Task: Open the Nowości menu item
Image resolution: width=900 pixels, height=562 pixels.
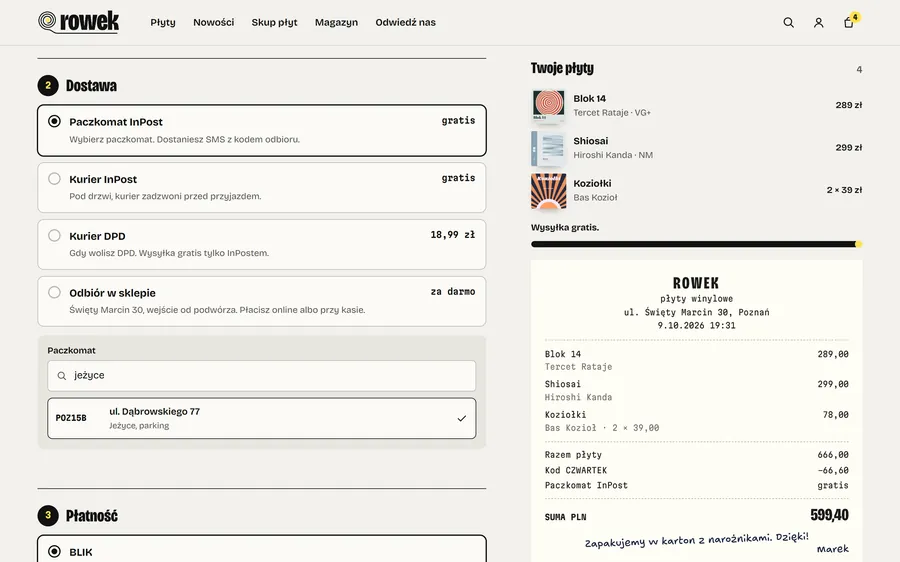Action: click(214, 22)
